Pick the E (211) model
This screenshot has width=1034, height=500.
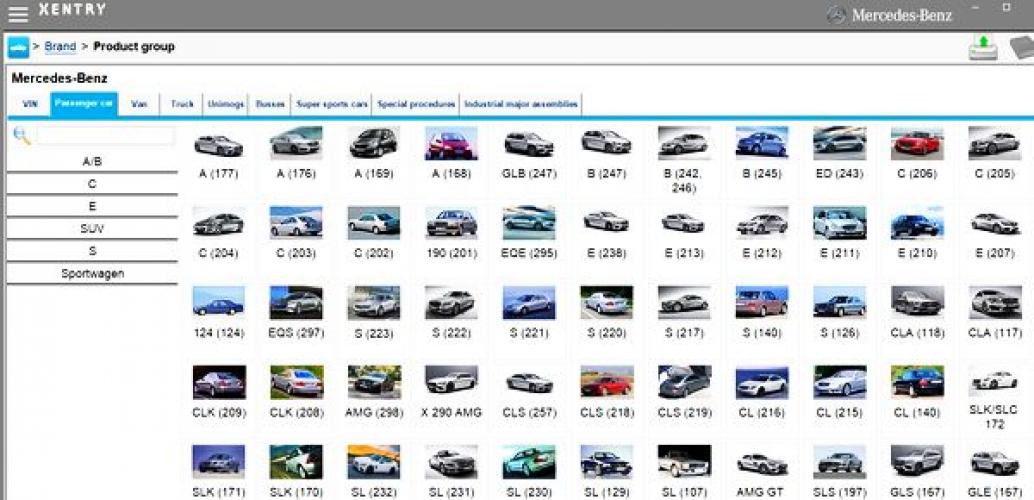coord(839,223)
